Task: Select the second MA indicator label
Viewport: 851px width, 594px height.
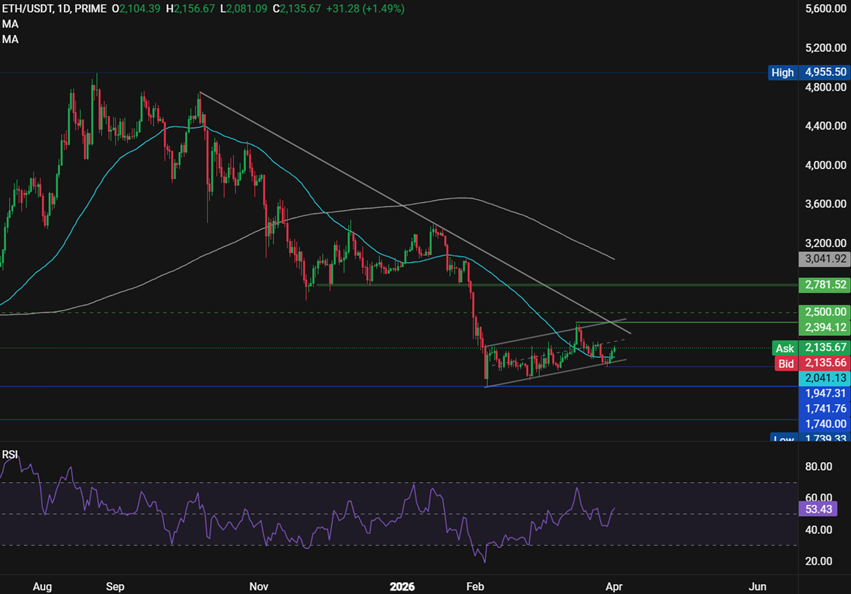Action: pos(10,40)
